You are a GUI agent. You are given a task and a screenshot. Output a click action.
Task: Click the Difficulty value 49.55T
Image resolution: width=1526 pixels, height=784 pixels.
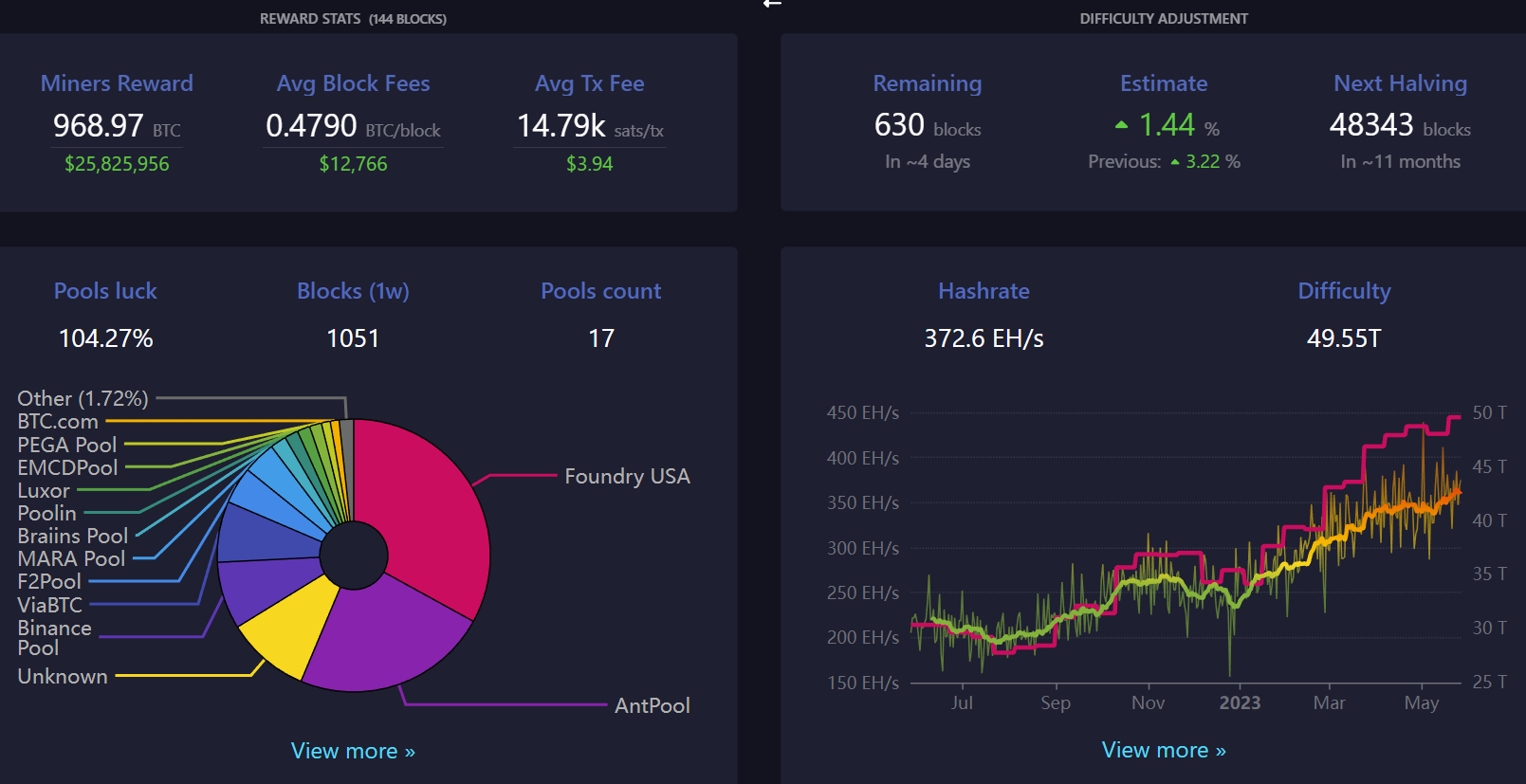point(1343,338)
